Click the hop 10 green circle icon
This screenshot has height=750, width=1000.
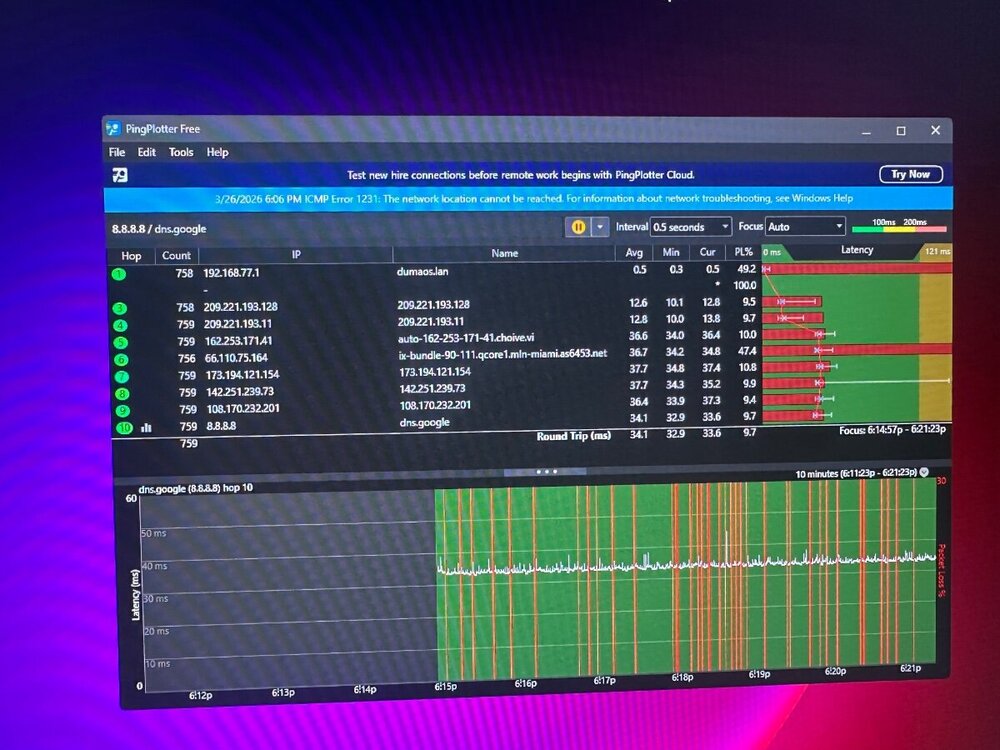point(122,427)
